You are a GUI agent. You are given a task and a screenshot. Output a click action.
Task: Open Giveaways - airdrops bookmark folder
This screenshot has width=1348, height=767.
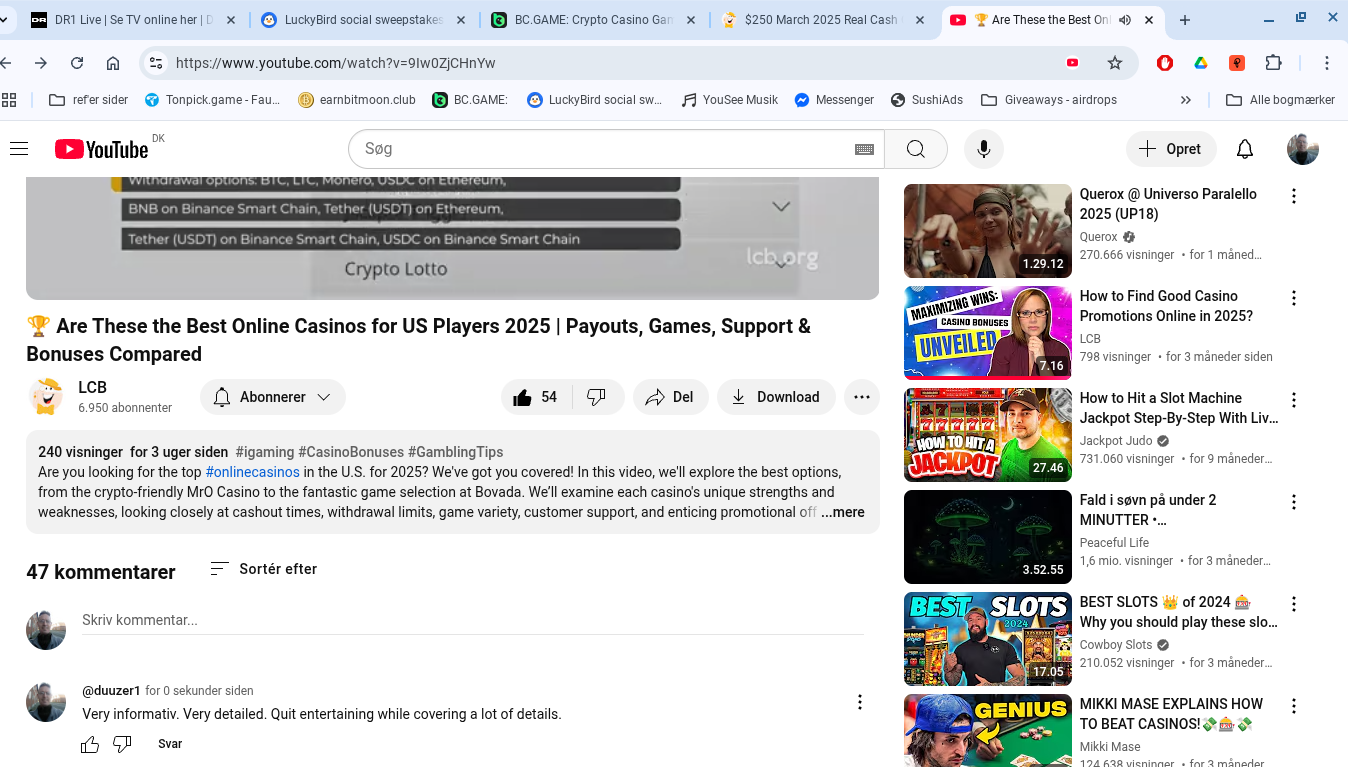tap(1049, 100)
